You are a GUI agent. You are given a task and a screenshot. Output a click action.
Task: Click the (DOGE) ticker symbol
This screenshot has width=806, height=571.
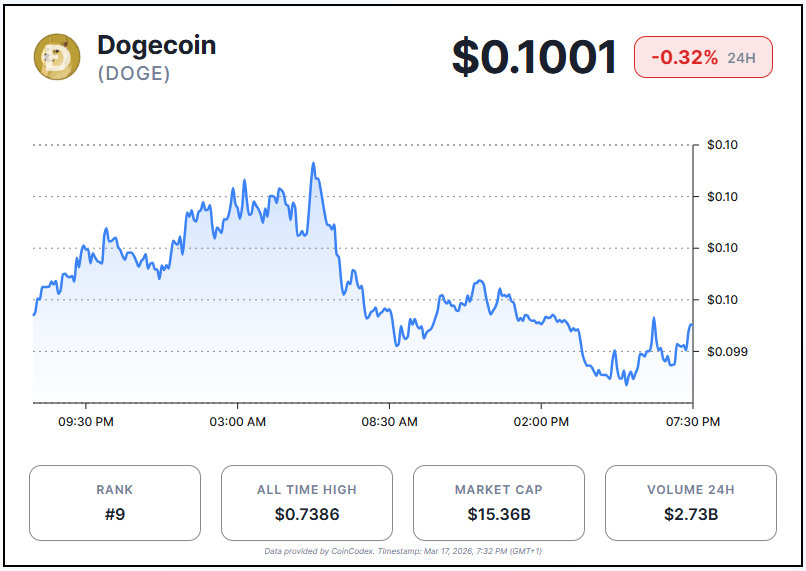click(x=133, y=74)
